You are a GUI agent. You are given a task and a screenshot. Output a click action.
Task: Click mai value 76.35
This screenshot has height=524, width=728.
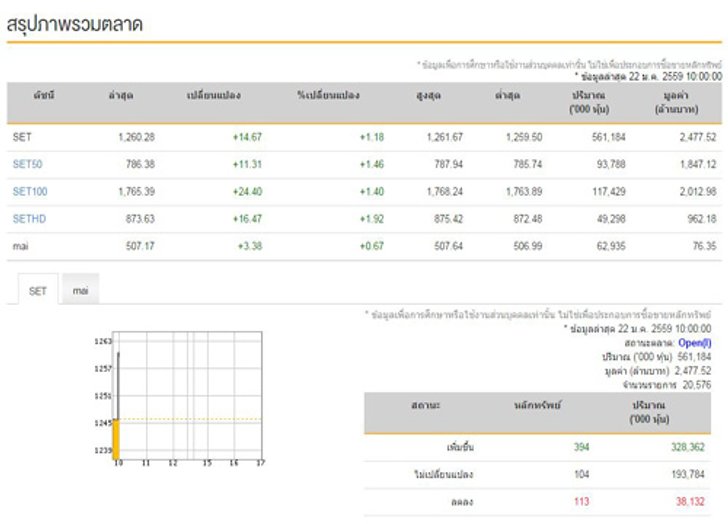tap(704, 246)
